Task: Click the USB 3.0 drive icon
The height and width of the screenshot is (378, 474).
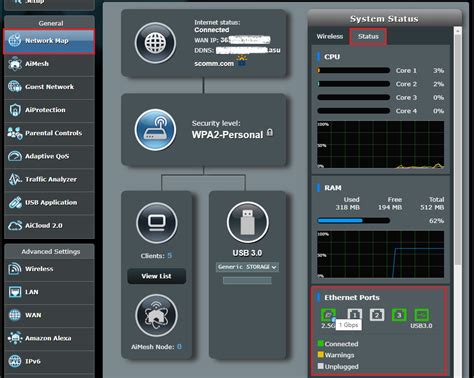Action: 247,222
